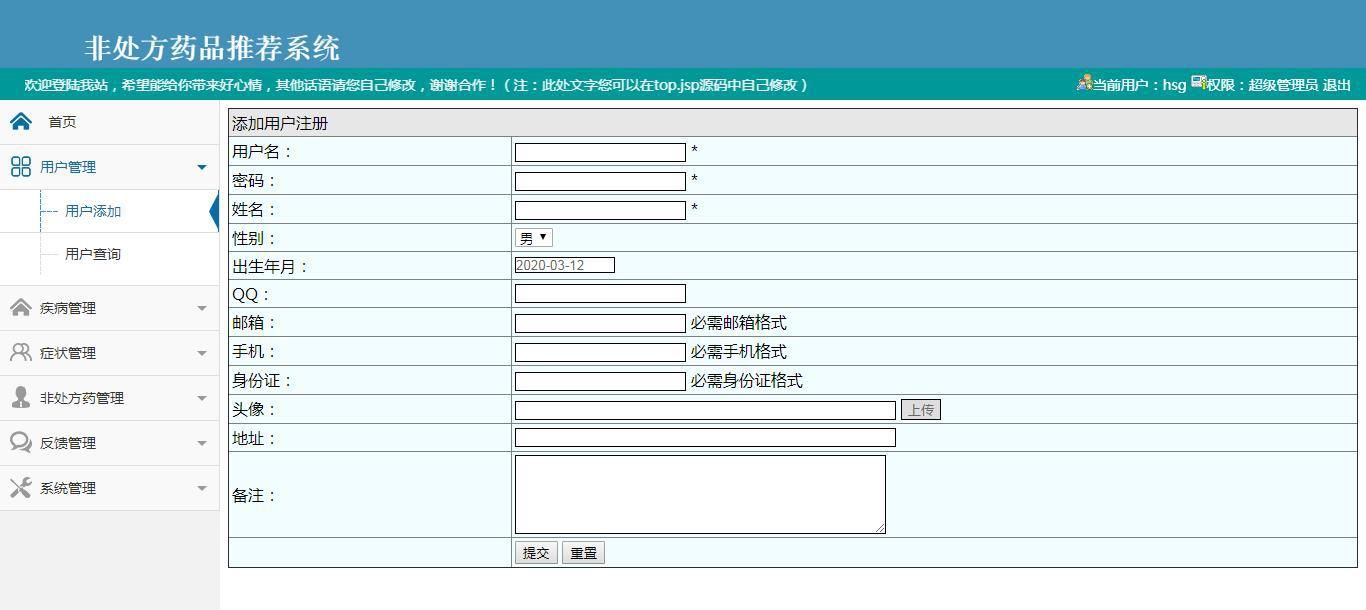Select 用户添加 submenu item
The height and width of the screenshot is (610, 1366).
(93, 211)
